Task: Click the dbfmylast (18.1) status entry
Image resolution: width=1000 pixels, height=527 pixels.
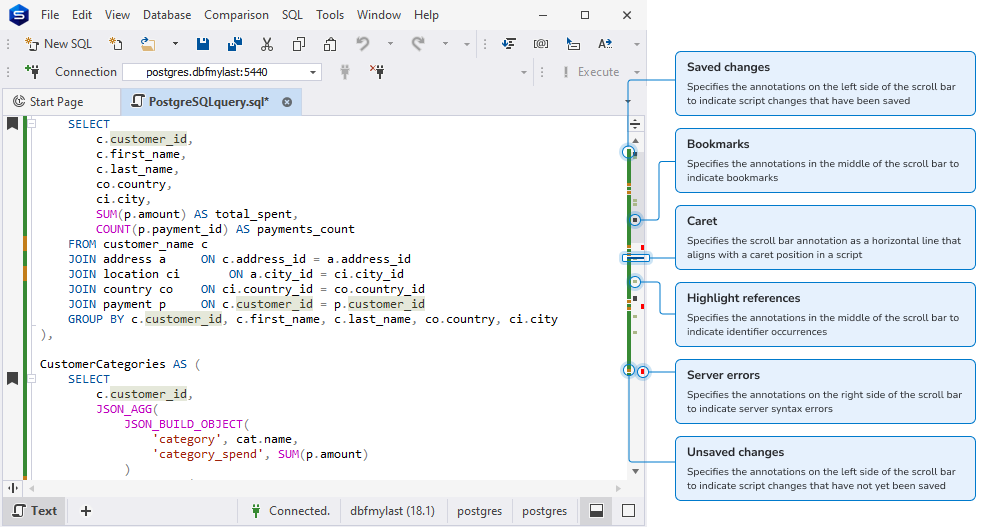Action: [x=392, y=511]
